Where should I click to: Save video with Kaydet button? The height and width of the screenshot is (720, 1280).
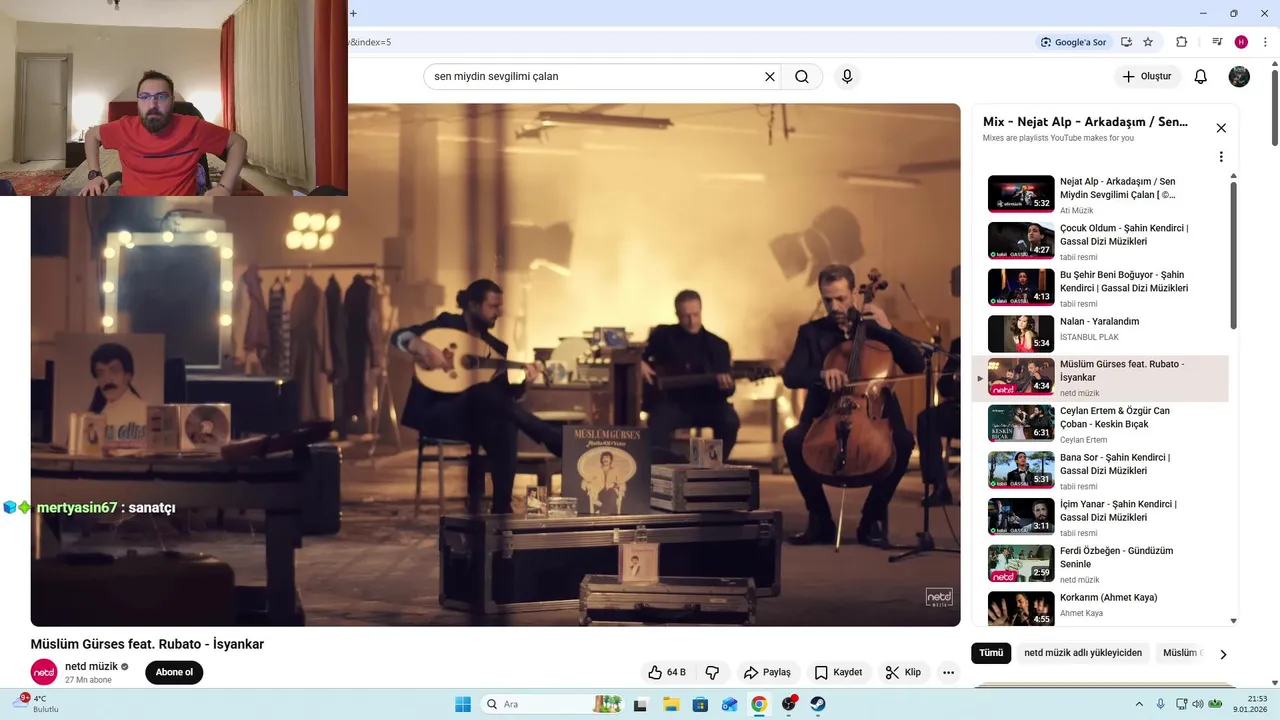[x=838, y=672]
